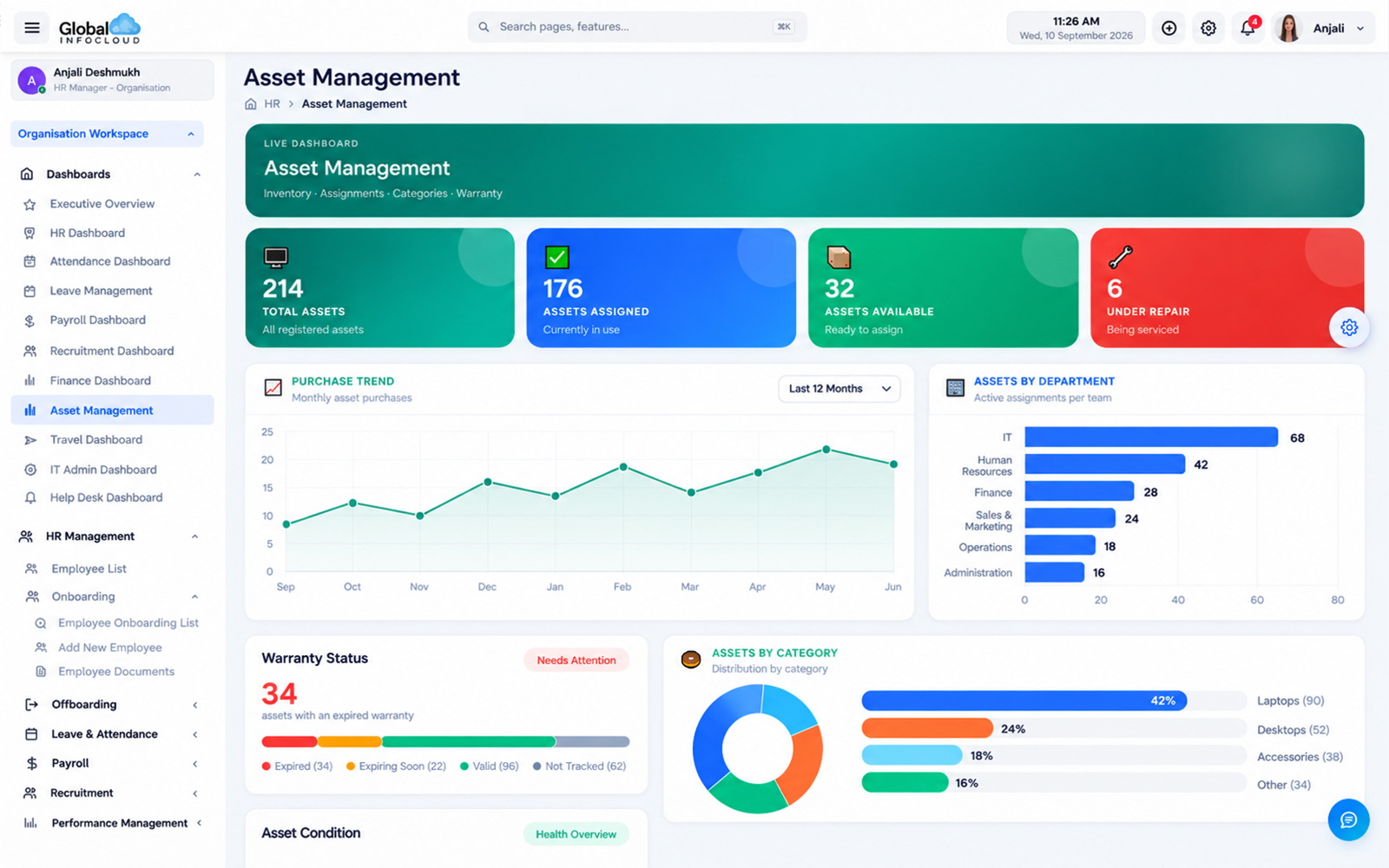The height and width of the screenshot is (868, 1389).
Task: Click the Health Overview badge
Action: click(x=576, y=834)
